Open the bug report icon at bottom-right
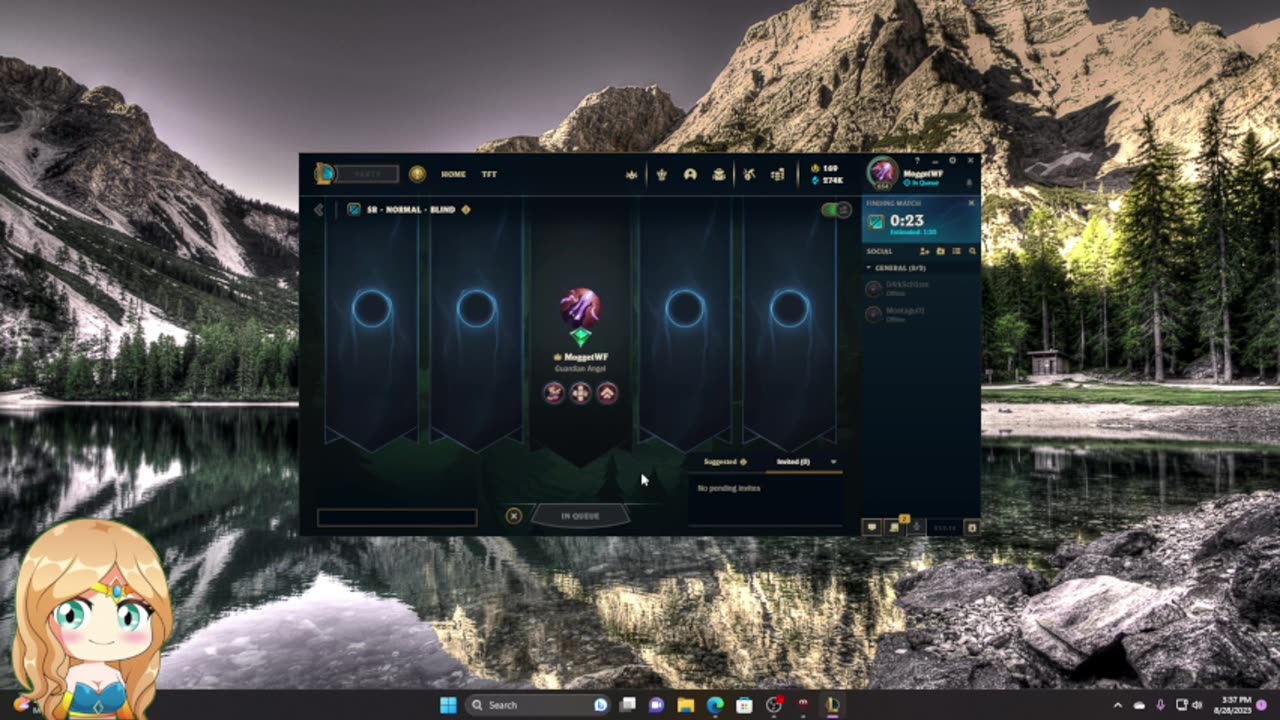The height and width of the screenshot is (720, 1280). tap(971, 527)
